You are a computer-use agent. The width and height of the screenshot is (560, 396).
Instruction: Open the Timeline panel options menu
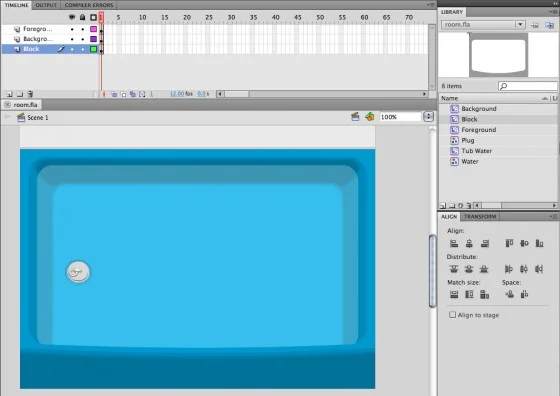[431, 5]
